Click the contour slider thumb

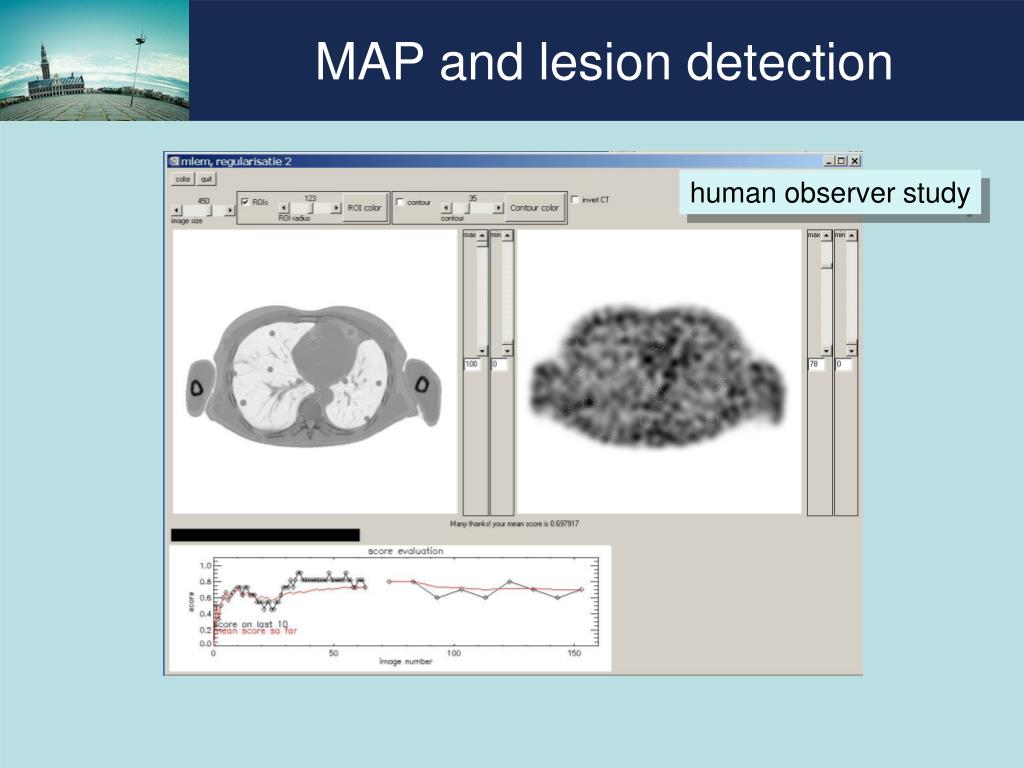pos(468,208)
